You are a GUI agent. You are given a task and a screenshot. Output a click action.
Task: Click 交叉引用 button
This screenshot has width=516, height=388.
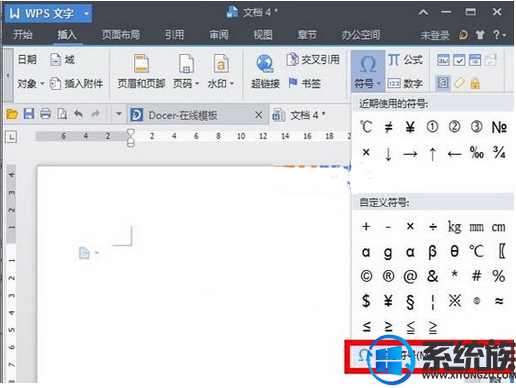[x=313, y=60]
